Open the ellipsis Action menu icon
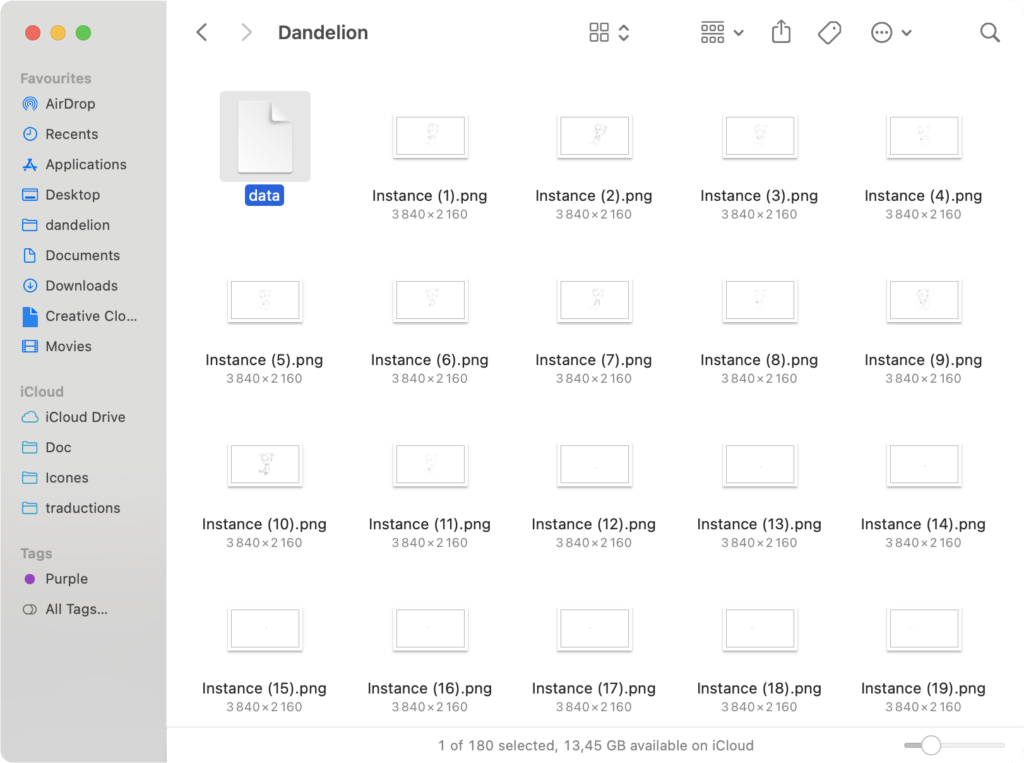Image resolution: width=1024 pixels, height=763 pixels. (882, 32)
